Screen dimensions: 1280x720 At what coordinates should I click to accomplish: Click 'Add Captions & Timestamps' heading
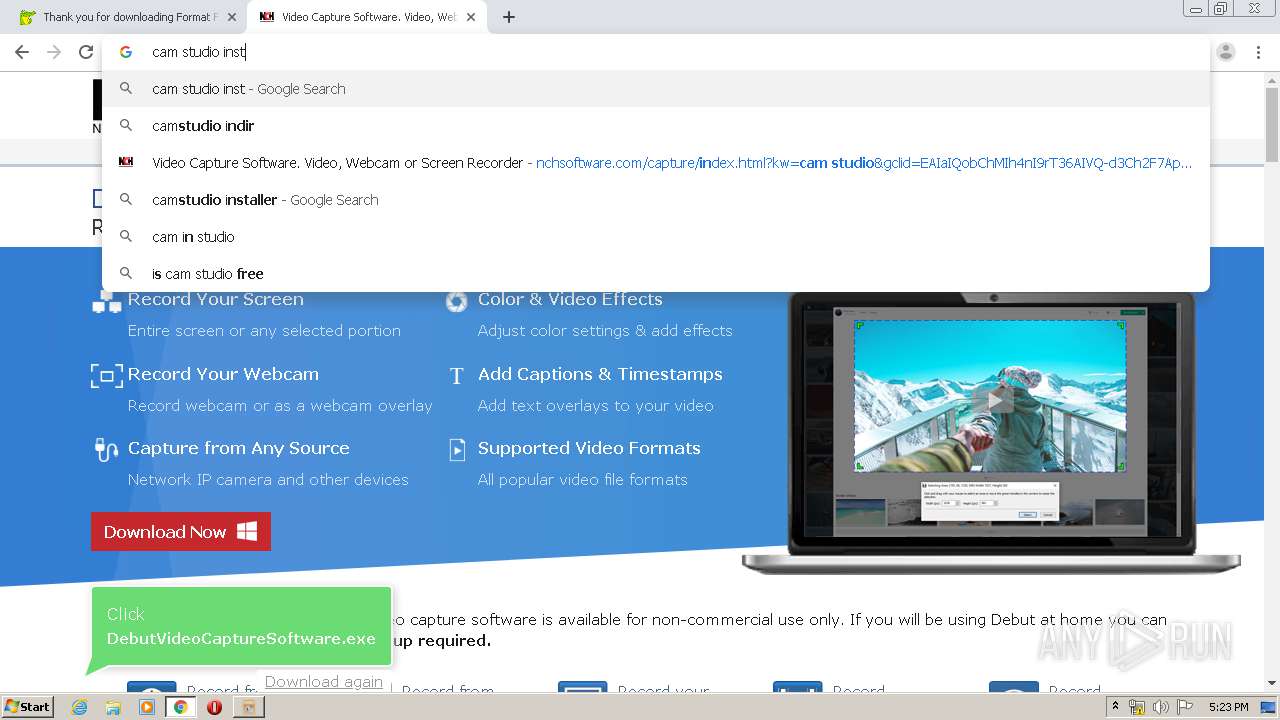(600, 374)
